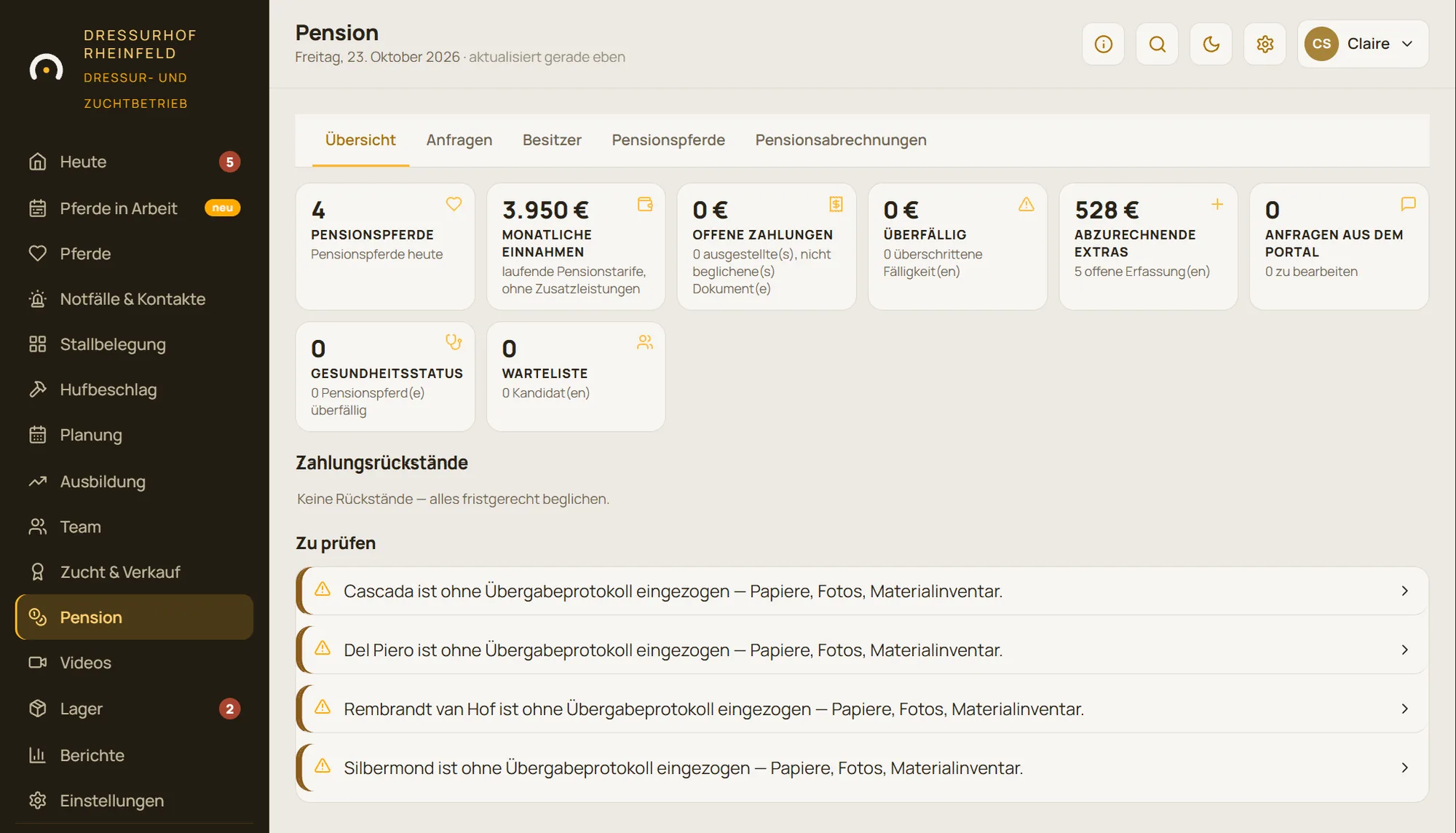Open the Pensionspferde stat card
This screenshot has height=833, width=1456.
(385, 246)
